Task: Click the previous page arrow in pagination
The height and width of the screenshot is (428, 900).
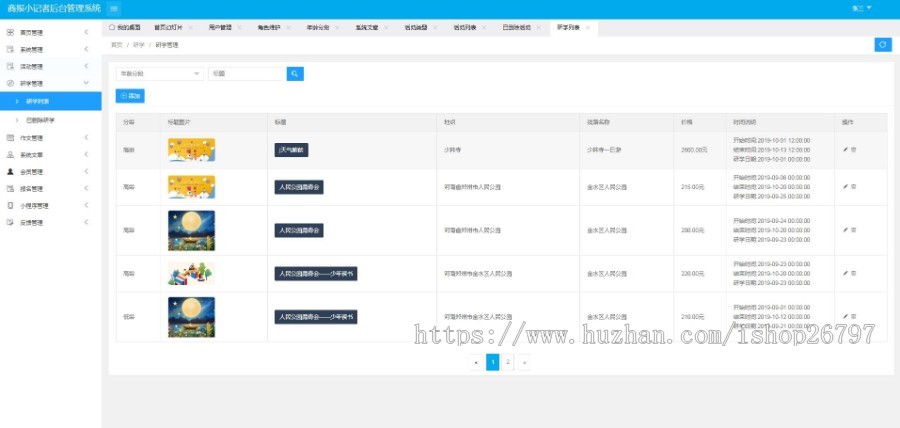Action: coord(476,362)
